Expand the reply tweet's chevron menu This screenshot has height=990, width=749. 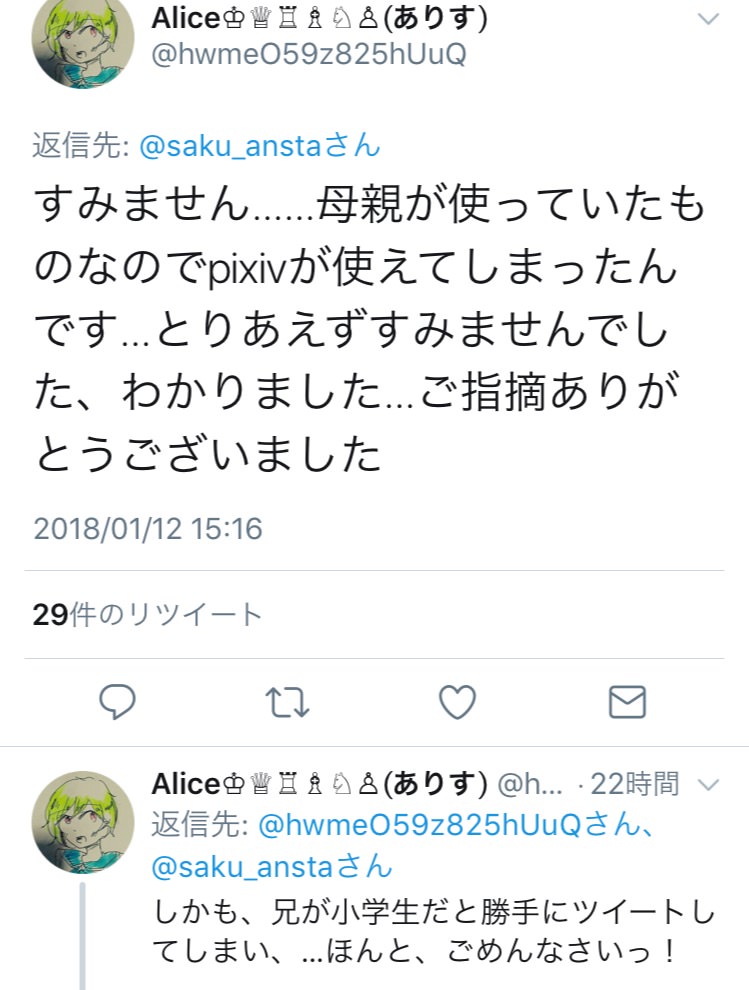(709, 785)
